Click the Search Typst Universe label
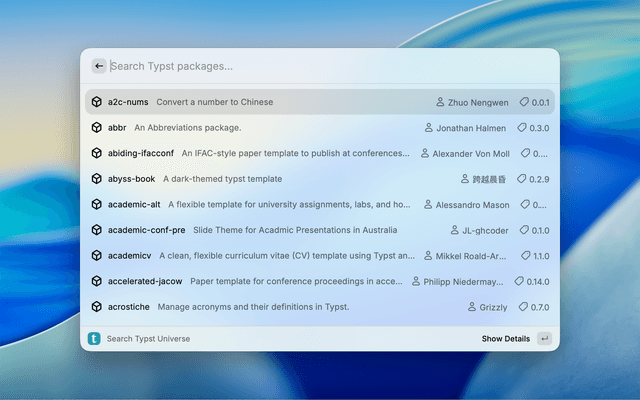 click(148, 339)
